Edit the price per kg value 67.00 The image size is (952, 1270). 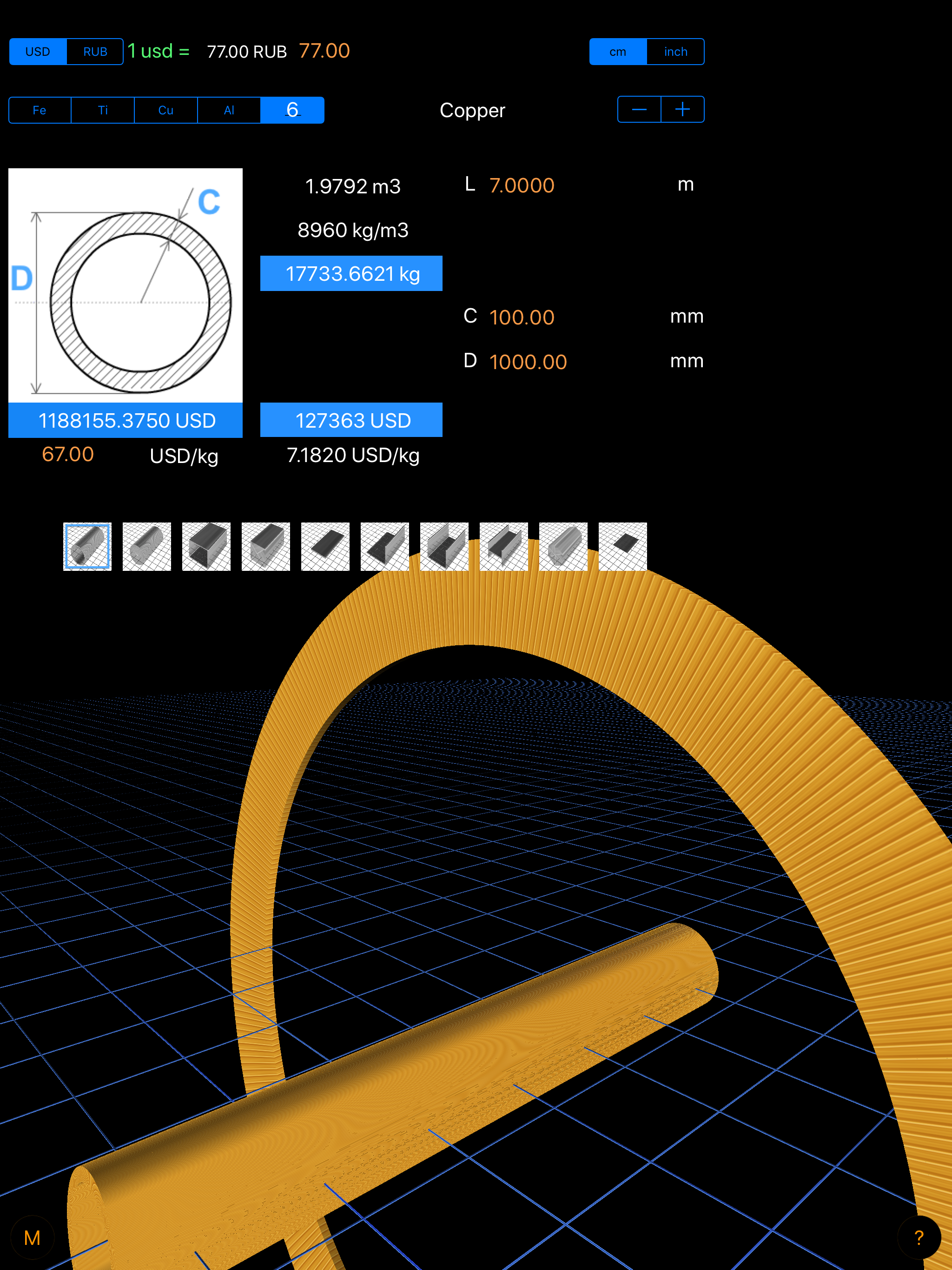pyautogui.click(x=68, y=454)
